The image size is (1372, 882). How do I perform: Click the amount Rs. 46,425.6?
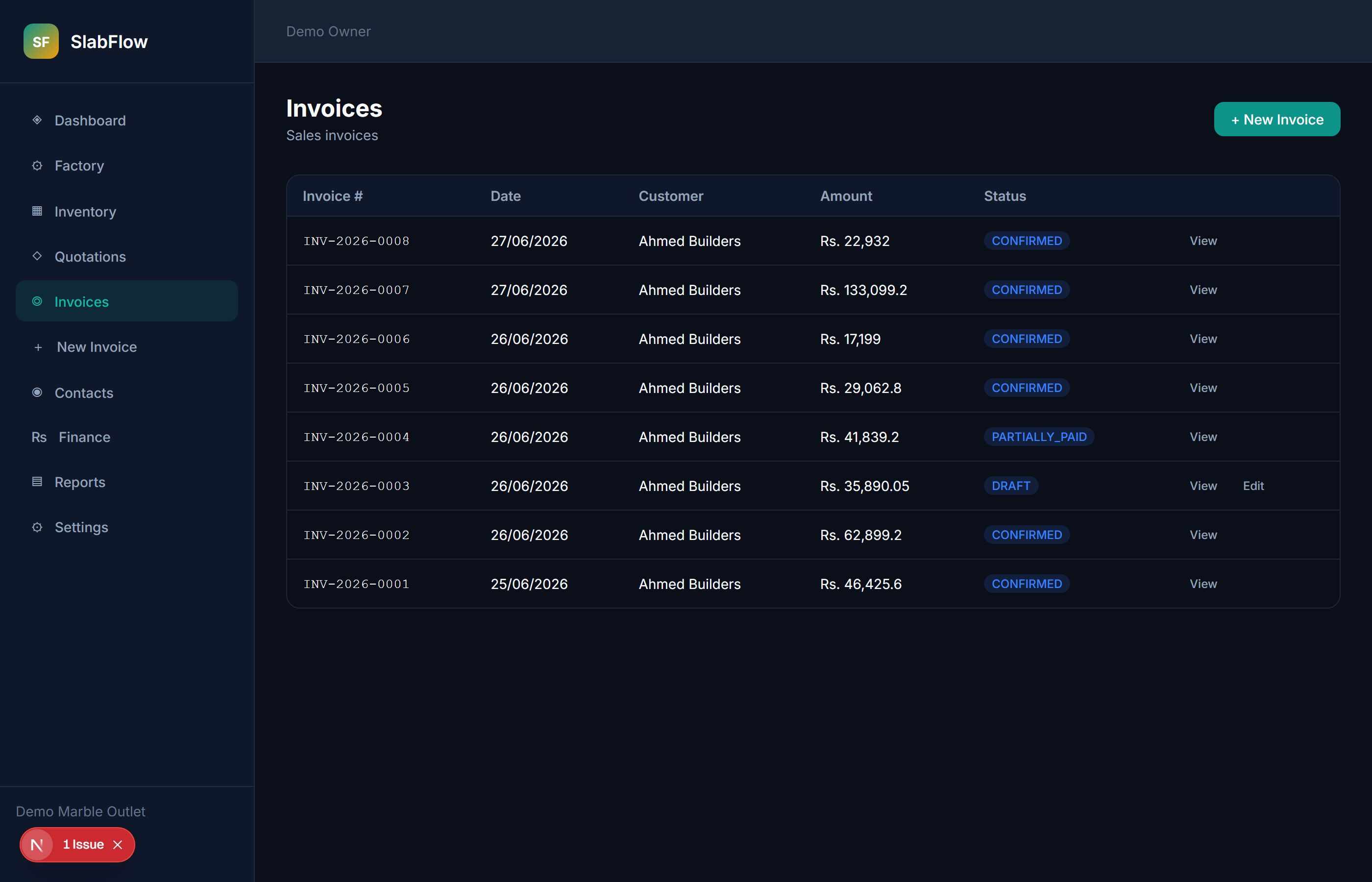pyautogui.click(x=860, y=584)
